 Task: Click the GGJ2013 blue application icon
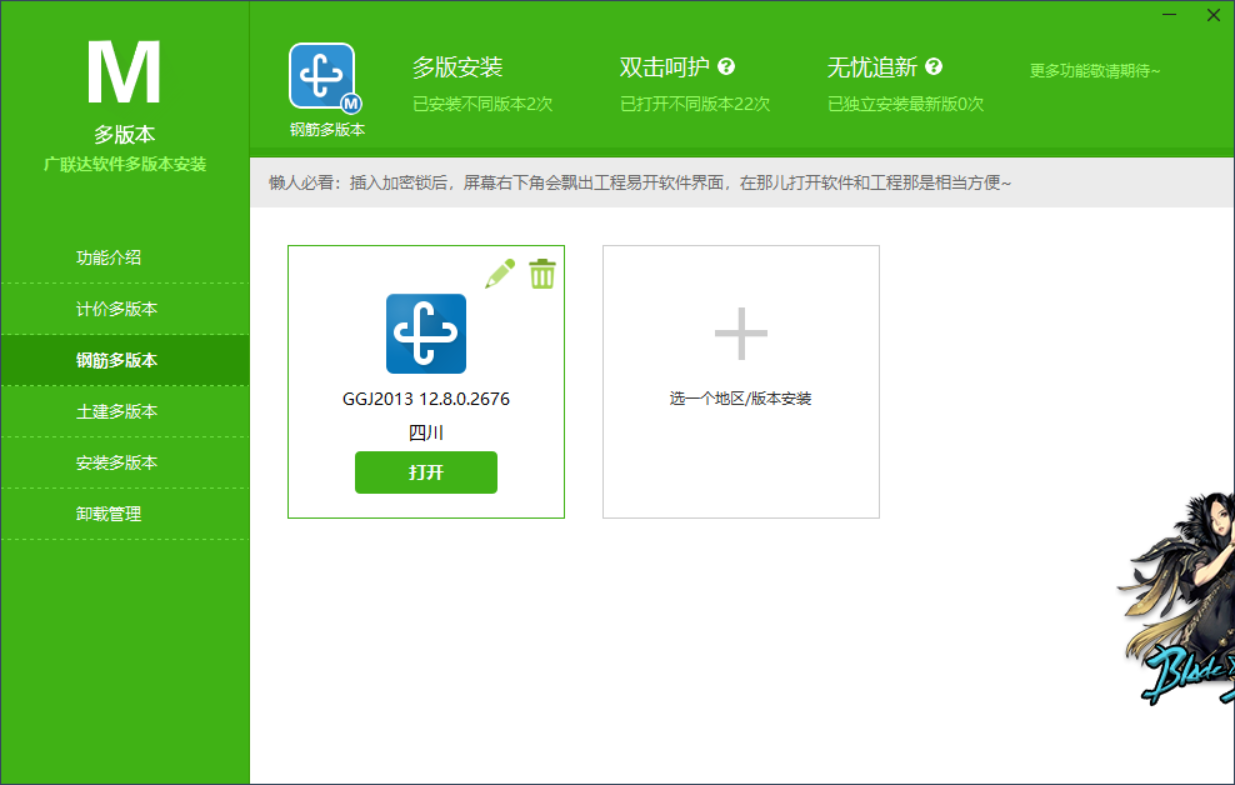(426, 333)
